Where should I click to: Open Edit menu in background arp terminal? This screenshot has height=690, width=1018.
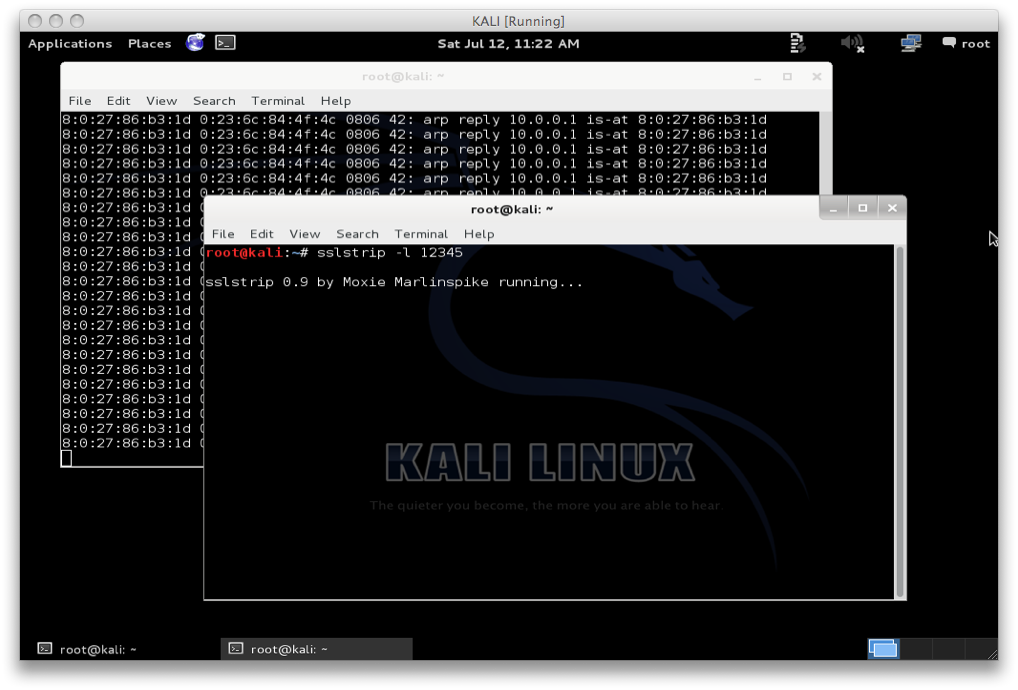point(118,101)
